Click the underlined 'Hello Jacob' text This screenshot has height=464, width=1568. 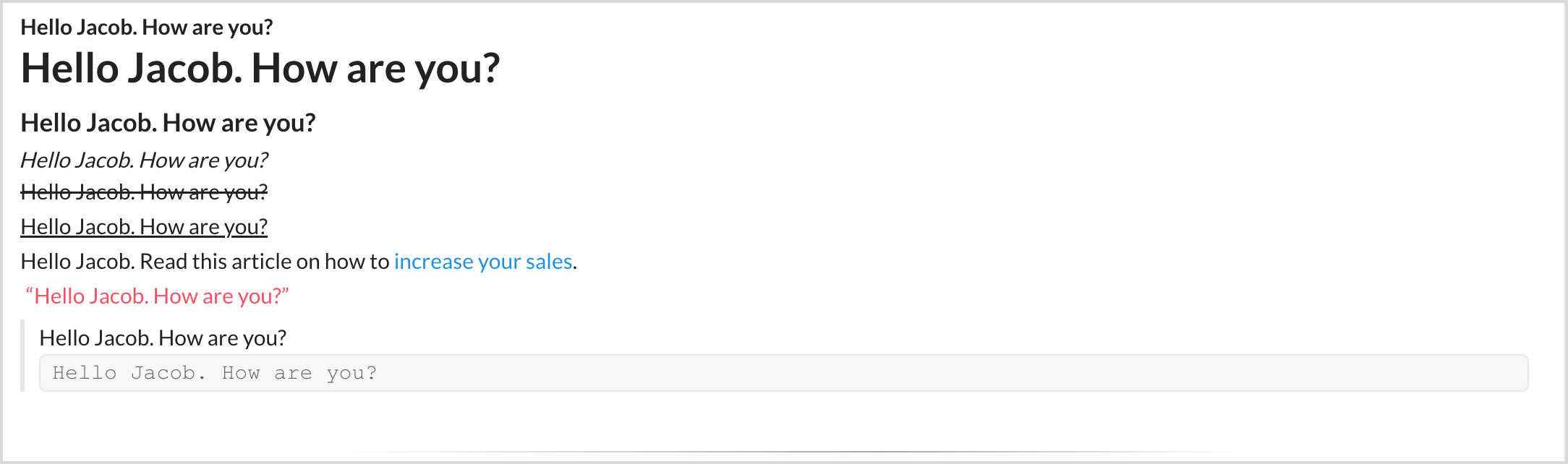pyautogui.click(x=144, y=227)
